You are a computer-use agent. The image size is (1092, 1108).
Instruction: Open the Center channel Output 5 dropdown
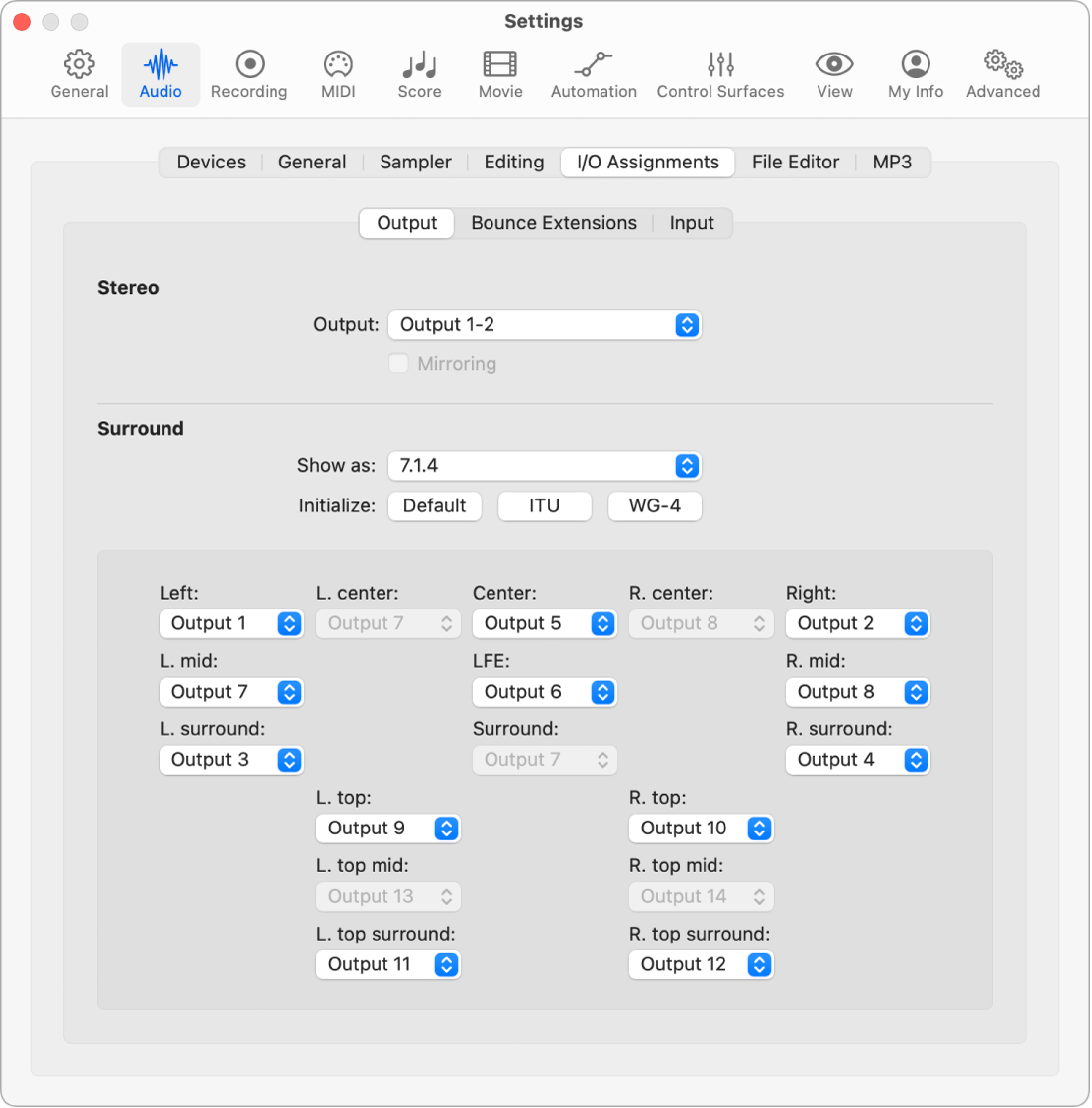pos(545,624)
